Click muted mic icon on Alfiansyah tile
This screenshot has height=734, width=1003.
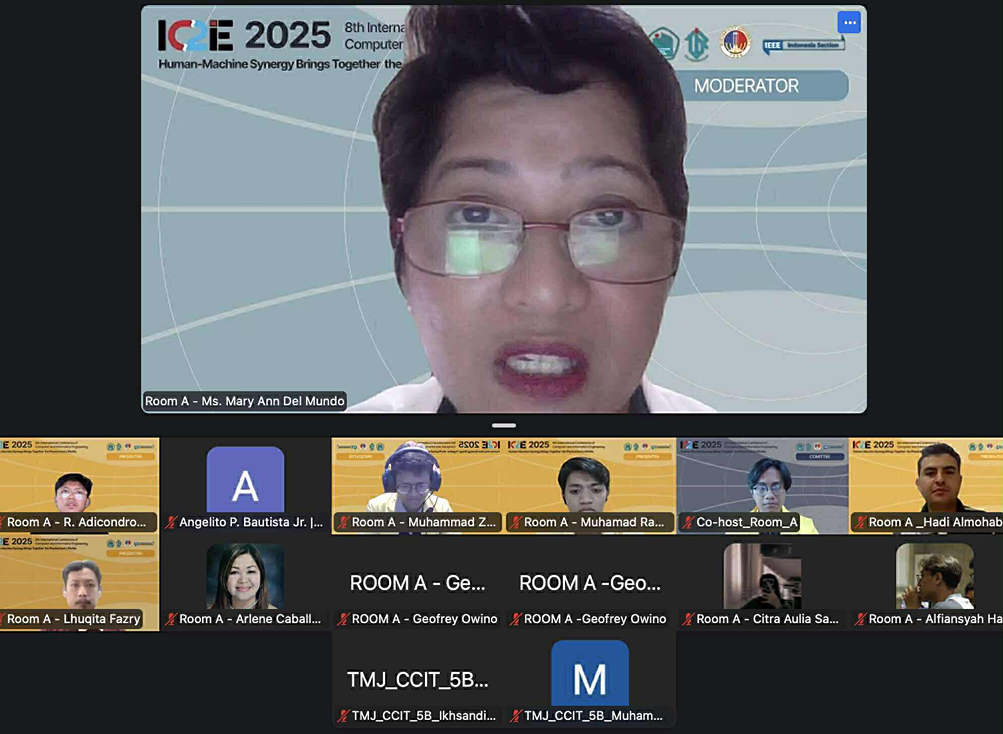(860, 619)
